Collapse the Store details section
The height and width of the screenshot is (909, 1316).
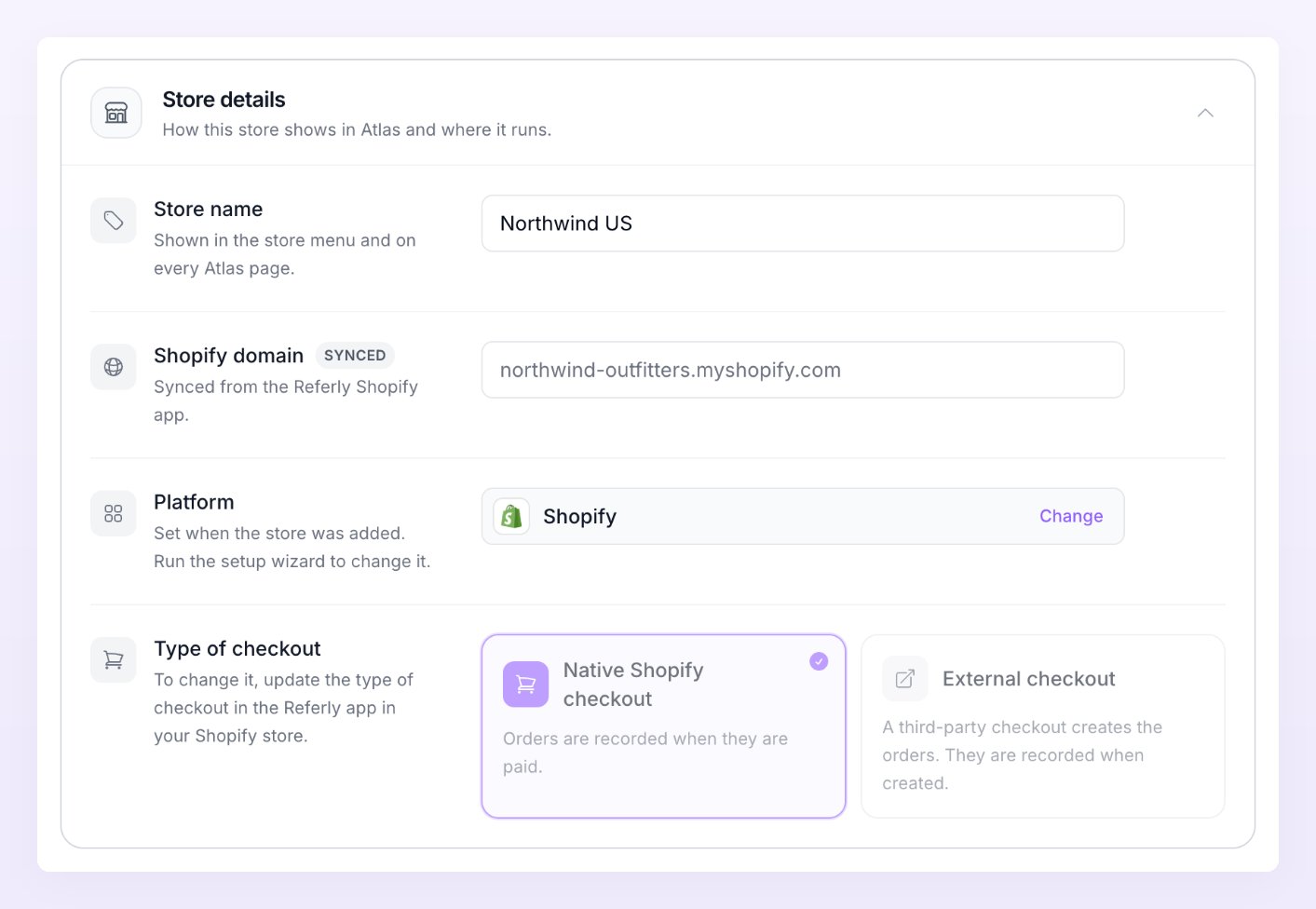[x=1205, y=113]
